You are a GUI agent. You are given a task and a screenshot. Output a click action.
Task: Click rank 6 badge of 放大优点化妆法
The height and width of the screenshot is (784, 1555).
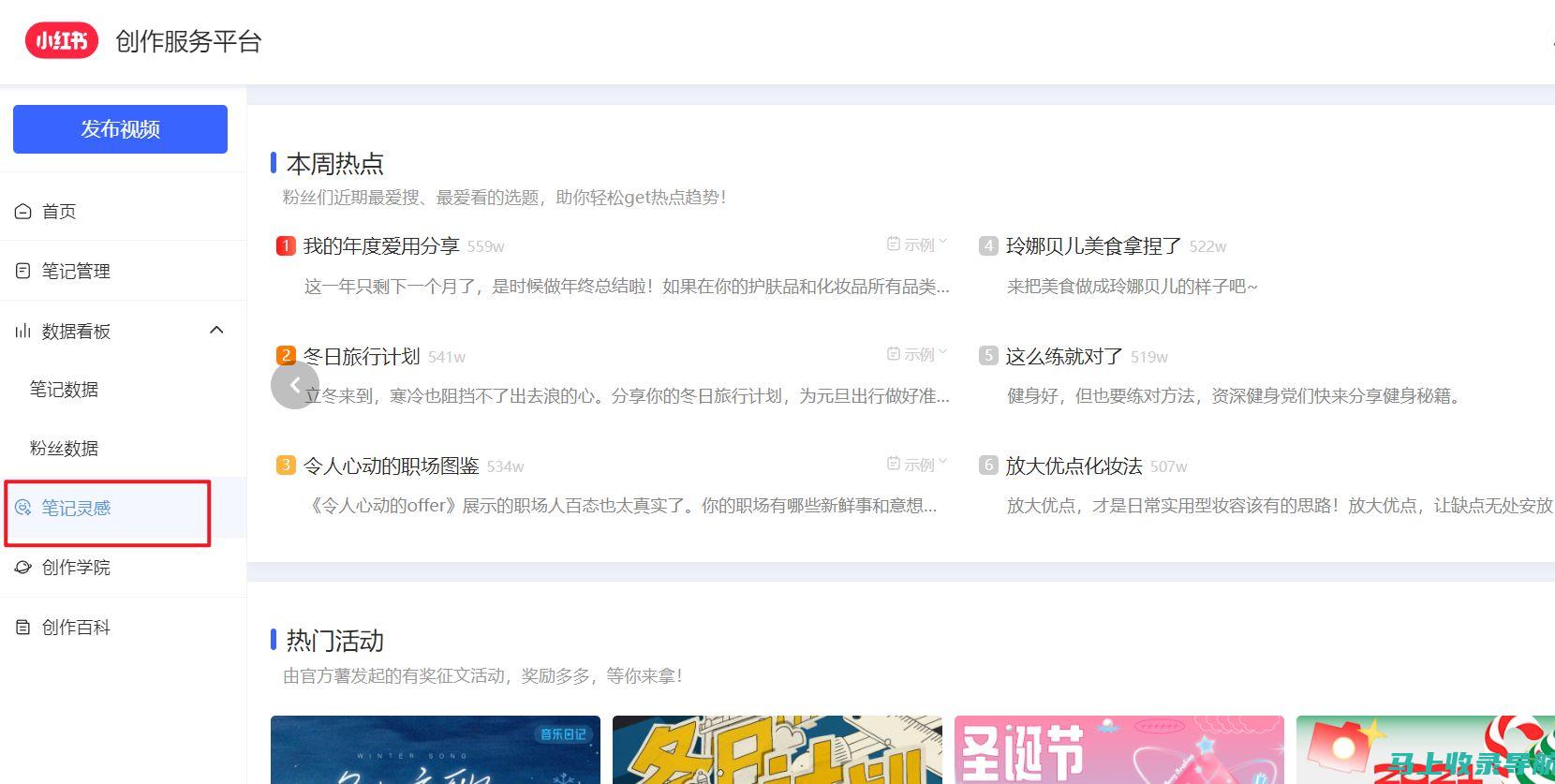(988, 465)
